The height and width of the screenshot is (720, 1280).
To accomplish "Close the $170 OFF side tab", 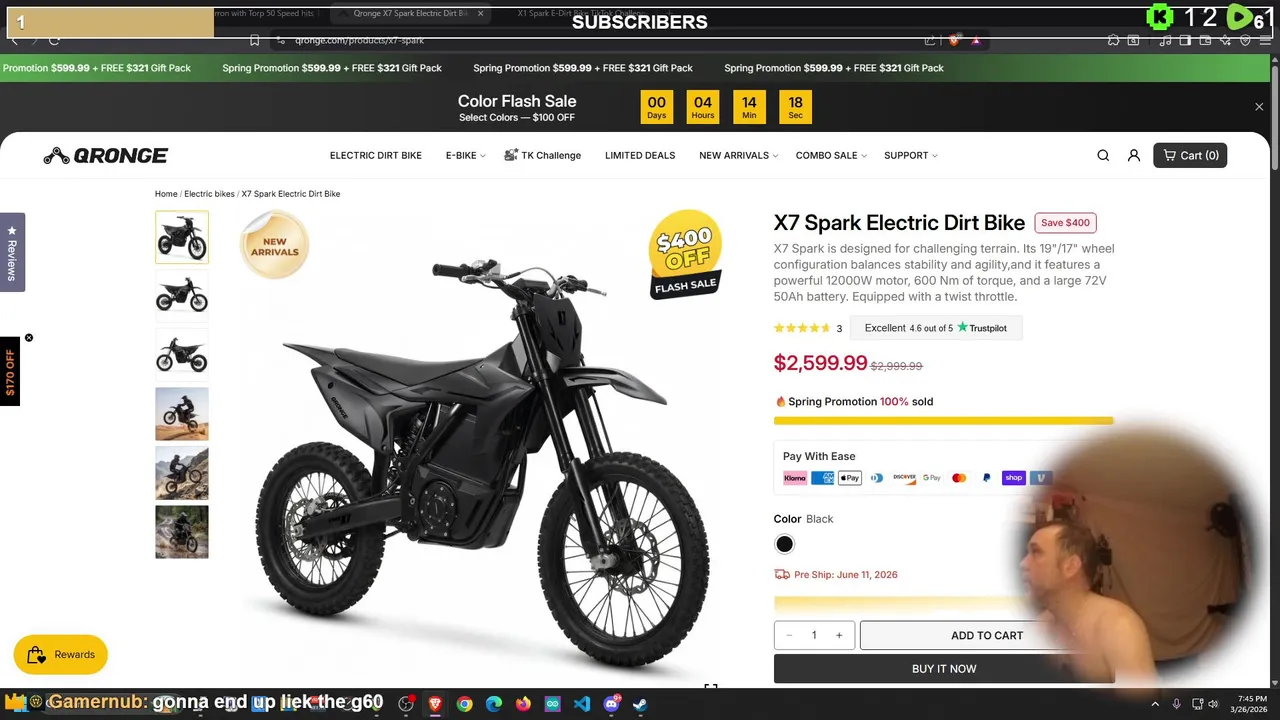I will tap(29, 338).
